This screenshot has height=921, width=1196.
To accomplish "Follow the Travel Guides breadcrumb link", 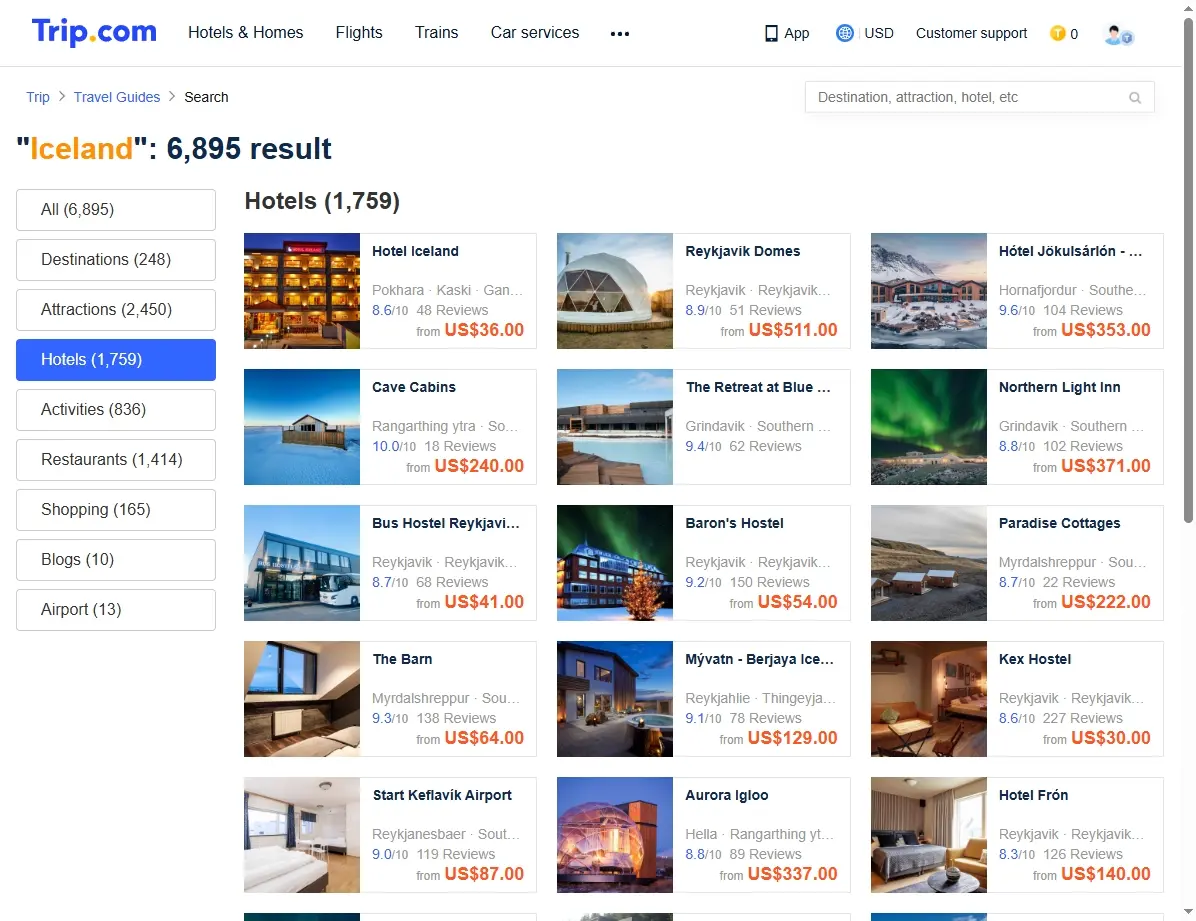I will 117,97.
